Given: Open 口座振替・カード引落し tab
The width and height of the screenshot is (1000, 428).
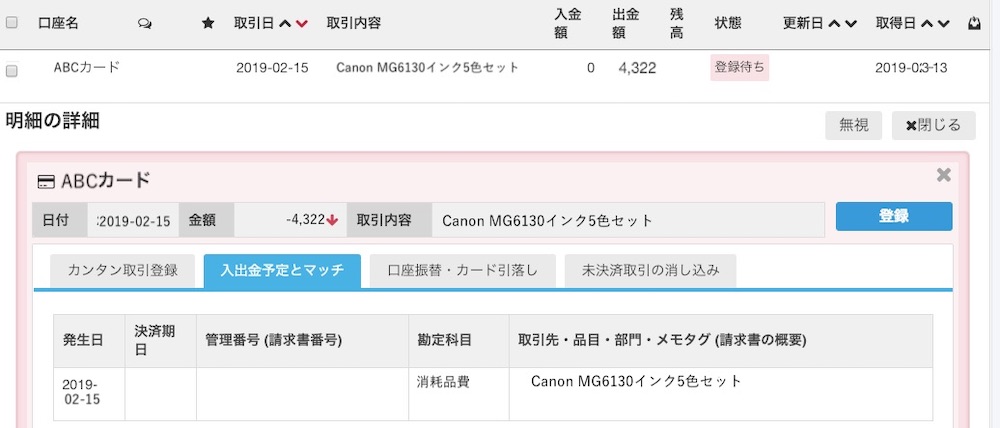Looking at the screenshot, I should coord(462,270).
